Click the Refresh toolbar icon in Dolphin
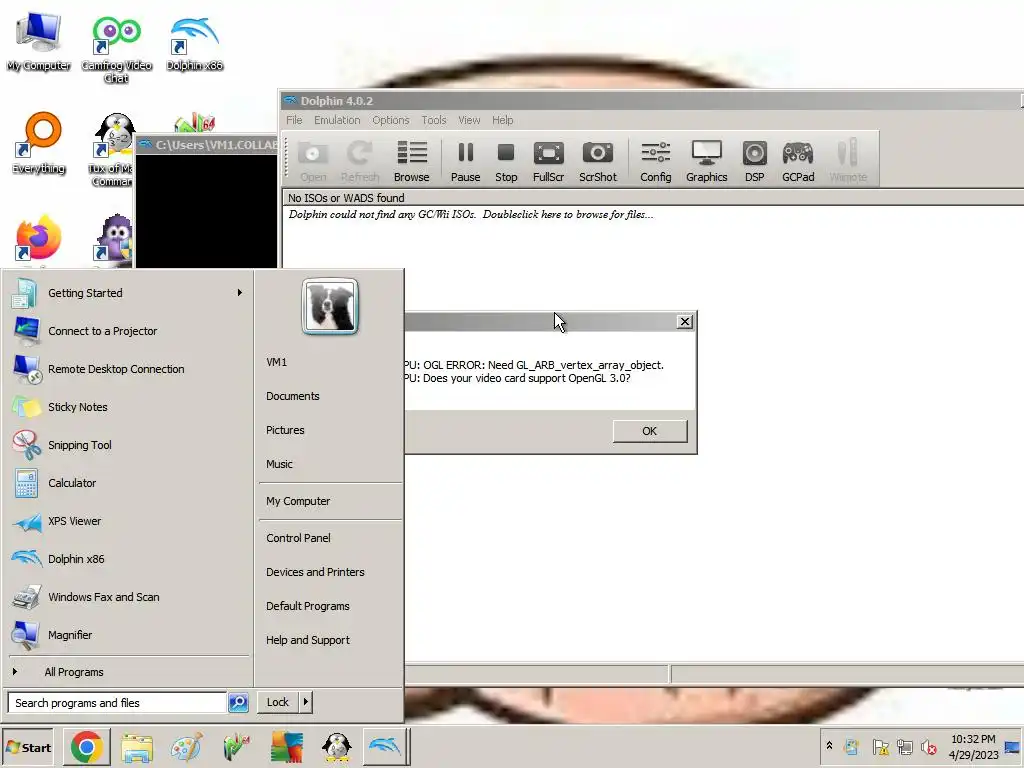1024x768 pixels. tap(359, 161)
